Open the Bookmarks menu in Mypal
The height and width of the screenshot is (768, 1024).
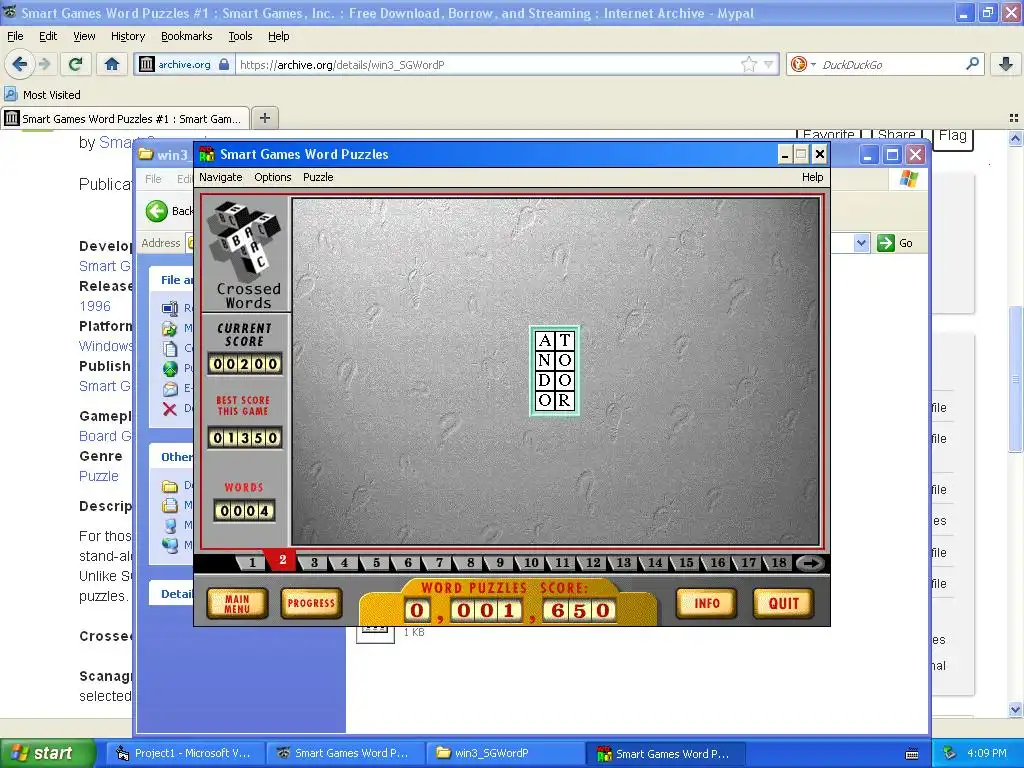[187, 36]
